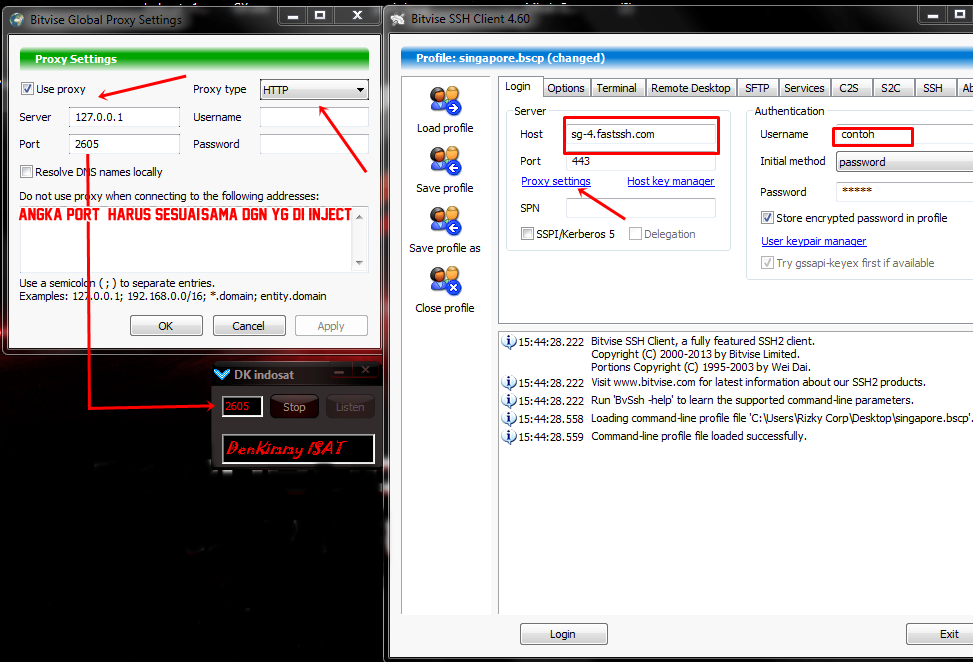
Task: Click the proxy exclusion list scrollbar
Action: point(359,239)
